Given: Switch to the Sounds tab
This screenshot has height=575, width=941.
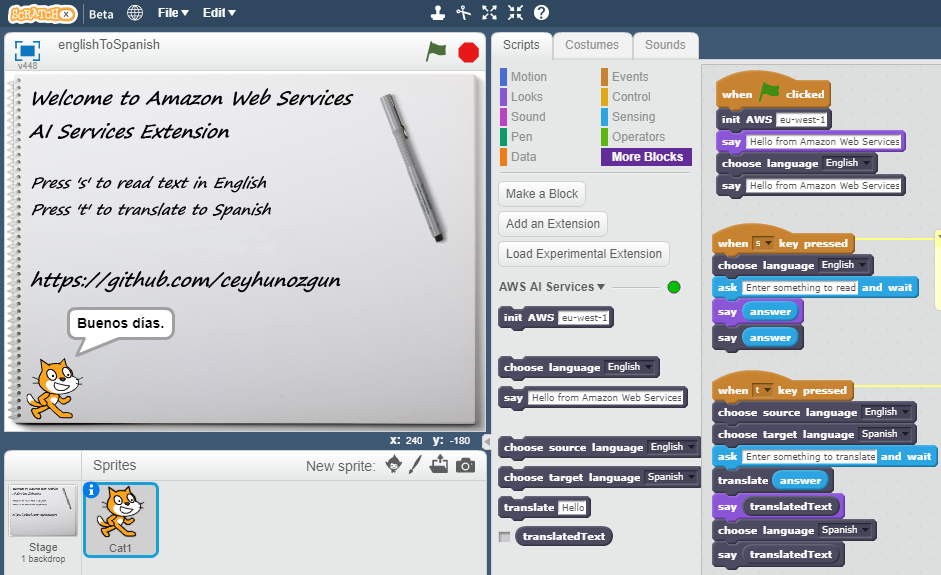Looking at the screenshot, I should tap(665, 45).
